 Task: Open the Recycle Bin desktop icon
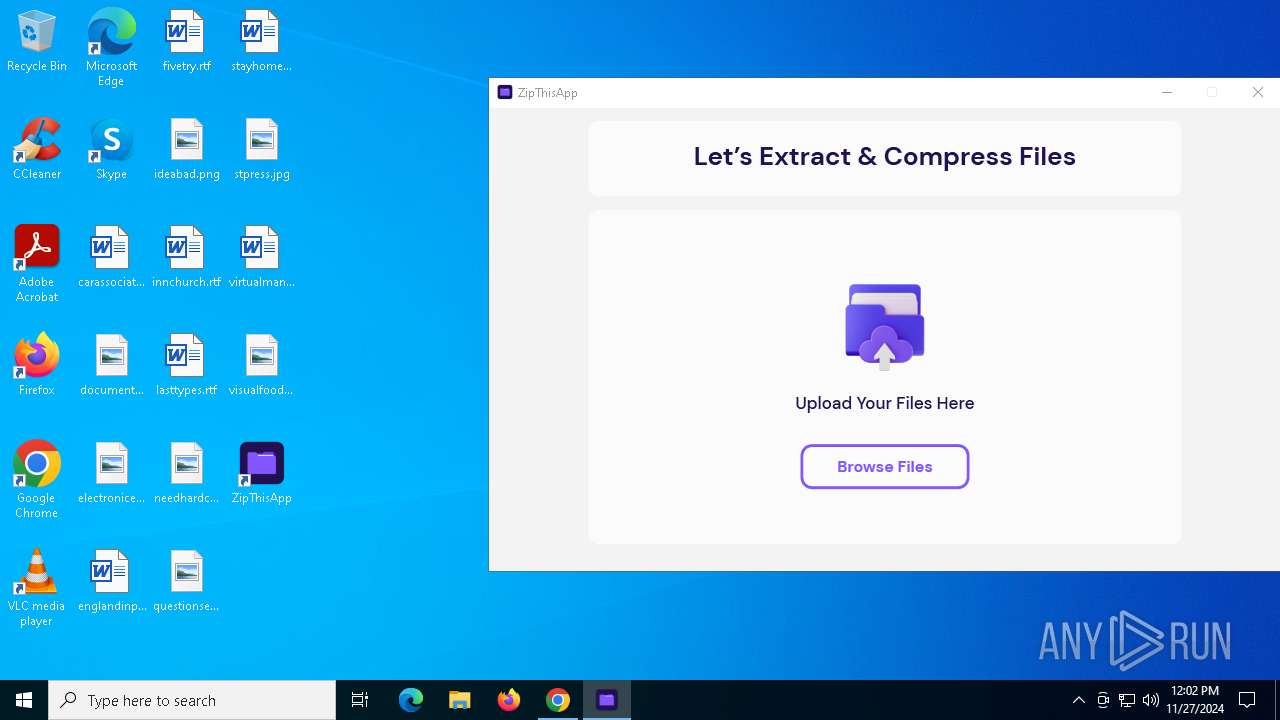[x=37, y=42]
